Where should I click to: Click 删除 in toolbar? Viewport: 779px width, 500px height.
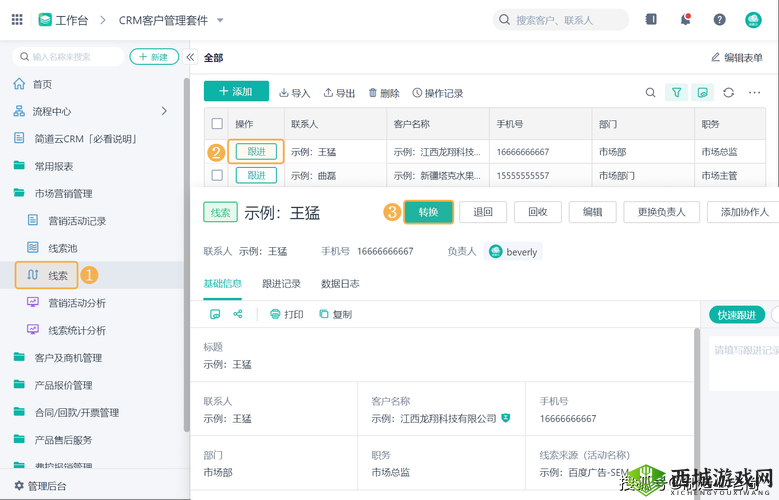(384, 93)
